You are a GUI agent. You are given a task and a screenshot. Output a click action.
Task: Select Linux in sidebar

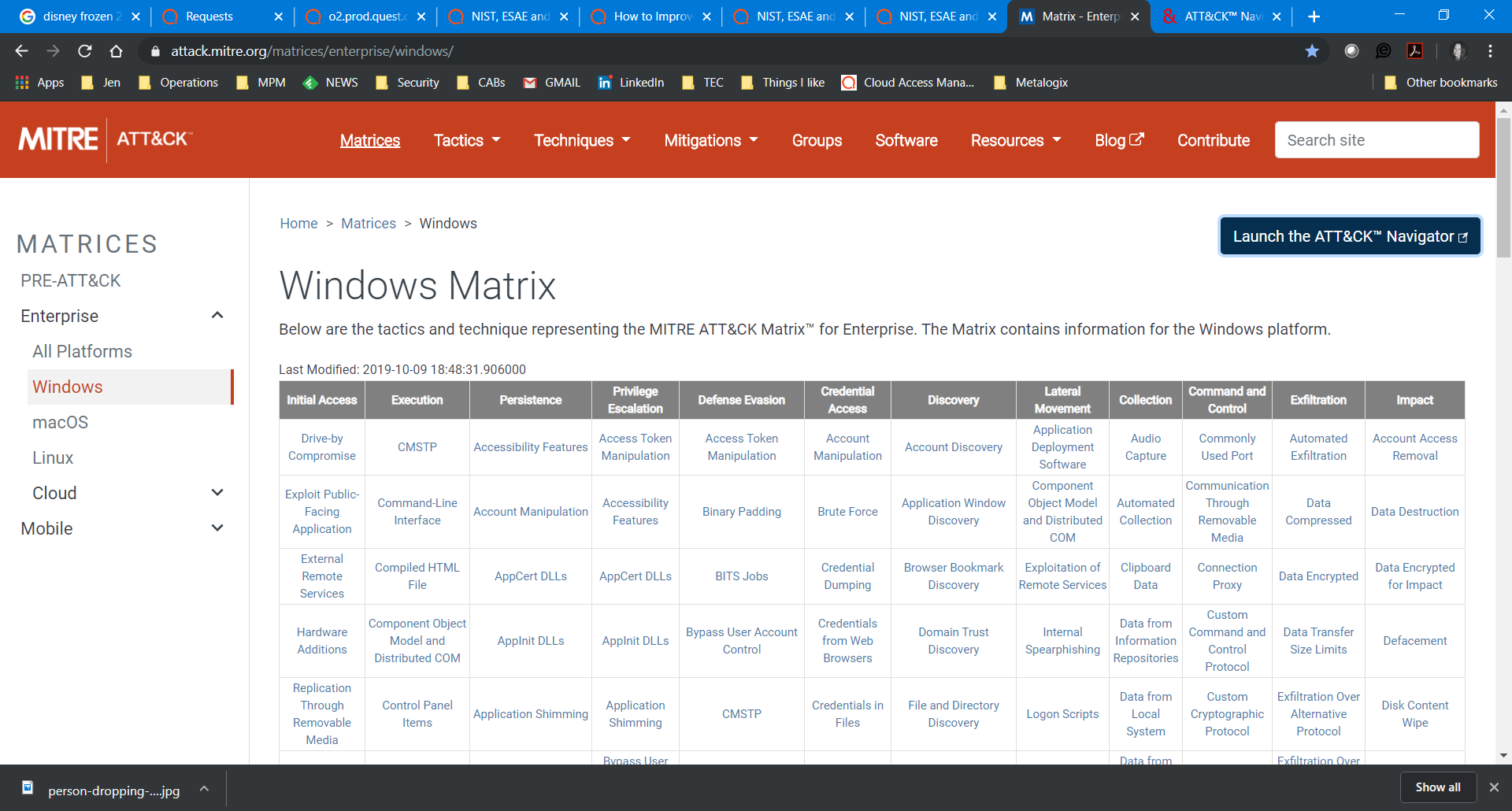click(x=53, y=457)
